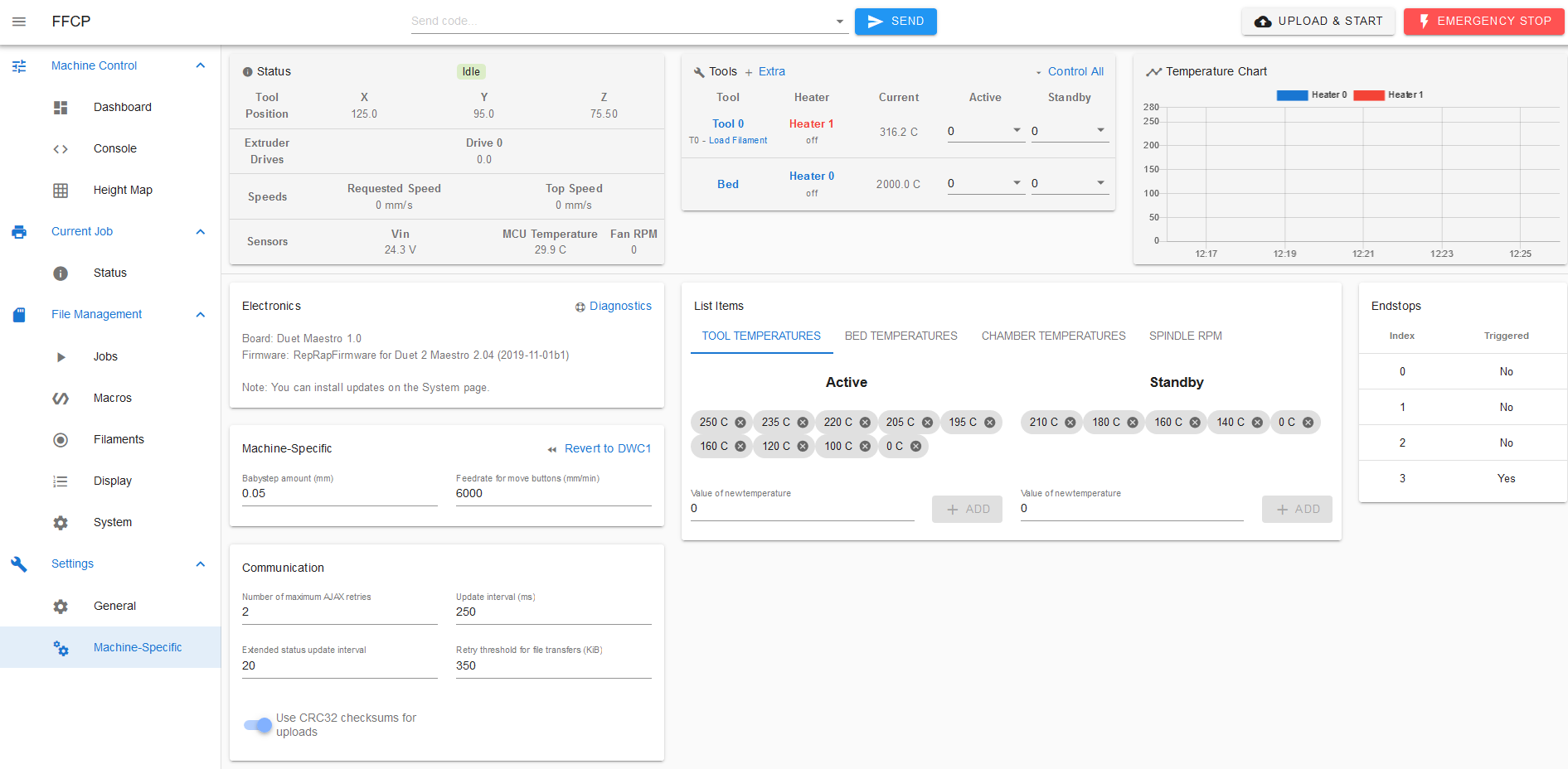The width and height of the screenshot is (1568, 769).
Task: Edit Number of maximum AJAX retries field
Action: (x=339, y=612)
